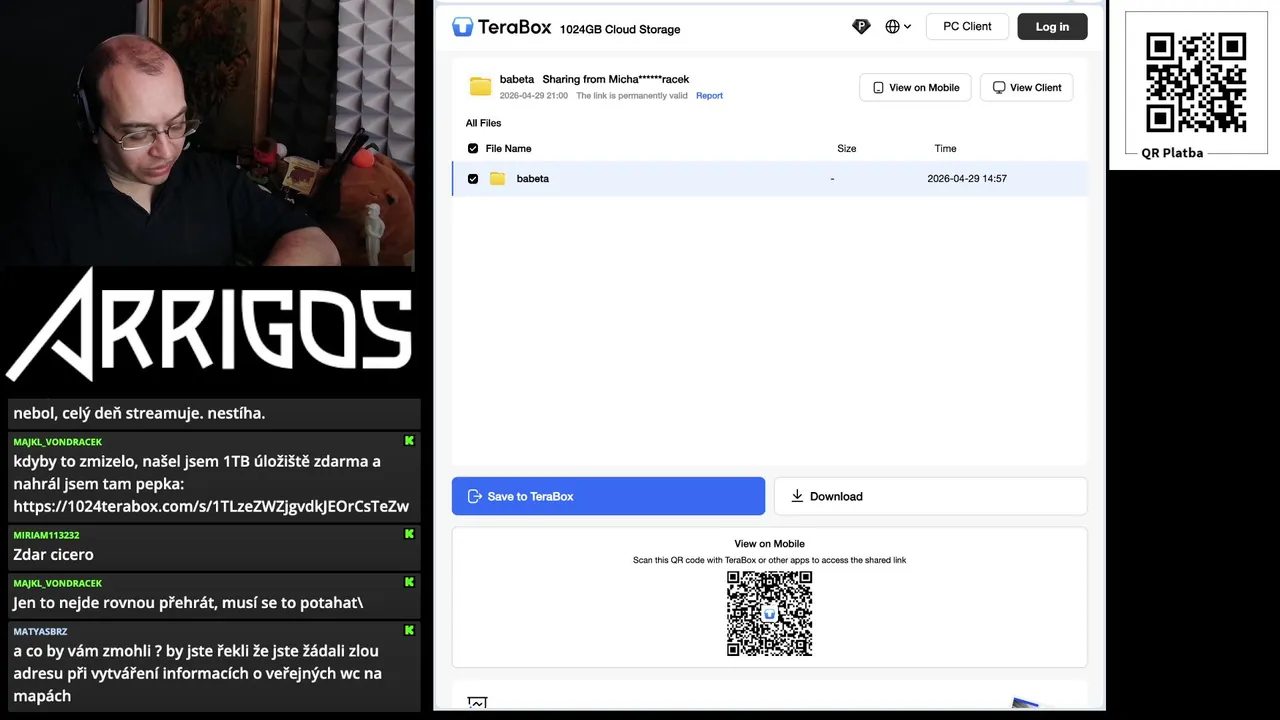This screenshot has width=1280, height=720.
Task: Sort by Size column header
Action: (x=847, y=148)
